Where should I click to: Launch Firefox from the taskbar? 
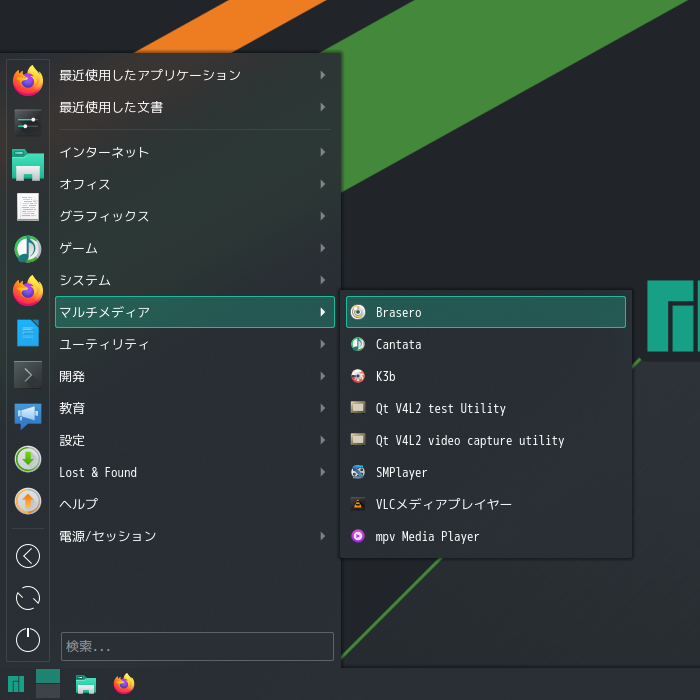click(x=124, y=683)
